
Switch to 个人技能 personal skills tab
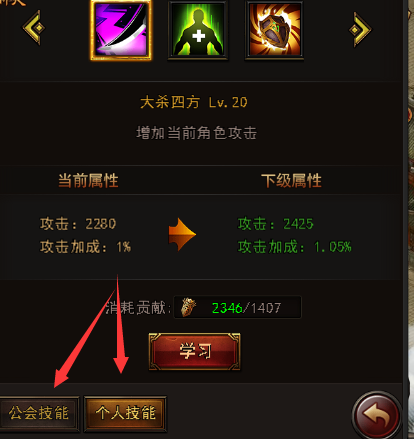[125, 413]
